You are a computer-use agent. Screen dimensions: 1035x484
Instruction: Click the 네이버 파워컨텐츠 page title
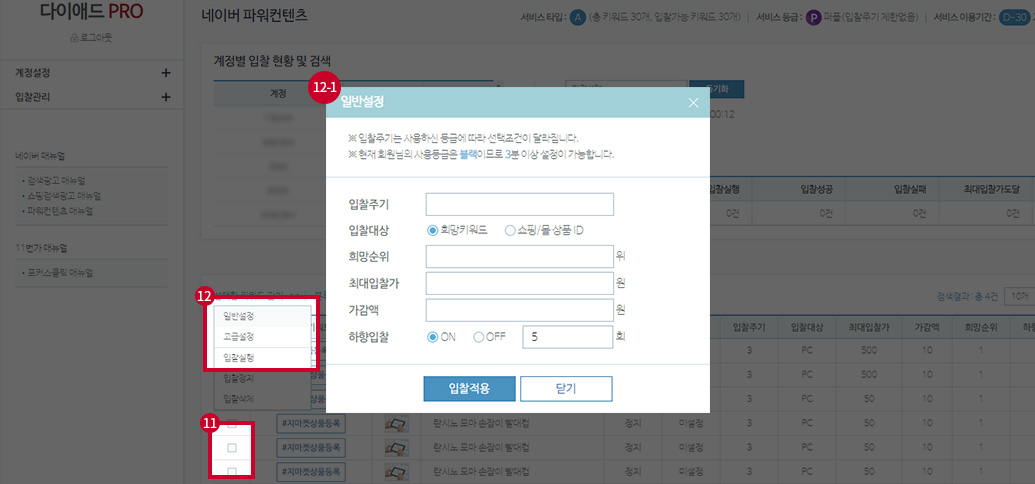pos(254,14)
